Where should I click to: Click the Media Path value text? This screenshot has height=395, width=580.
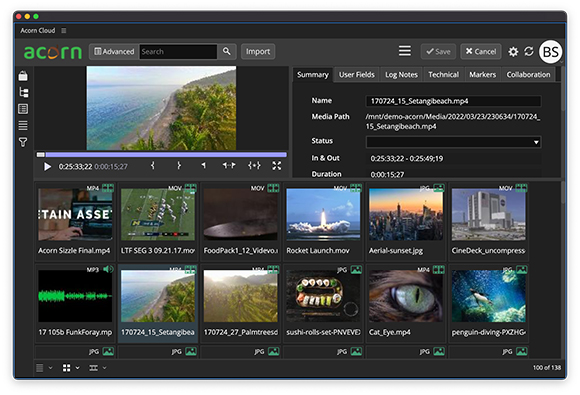tap(453, 121)
